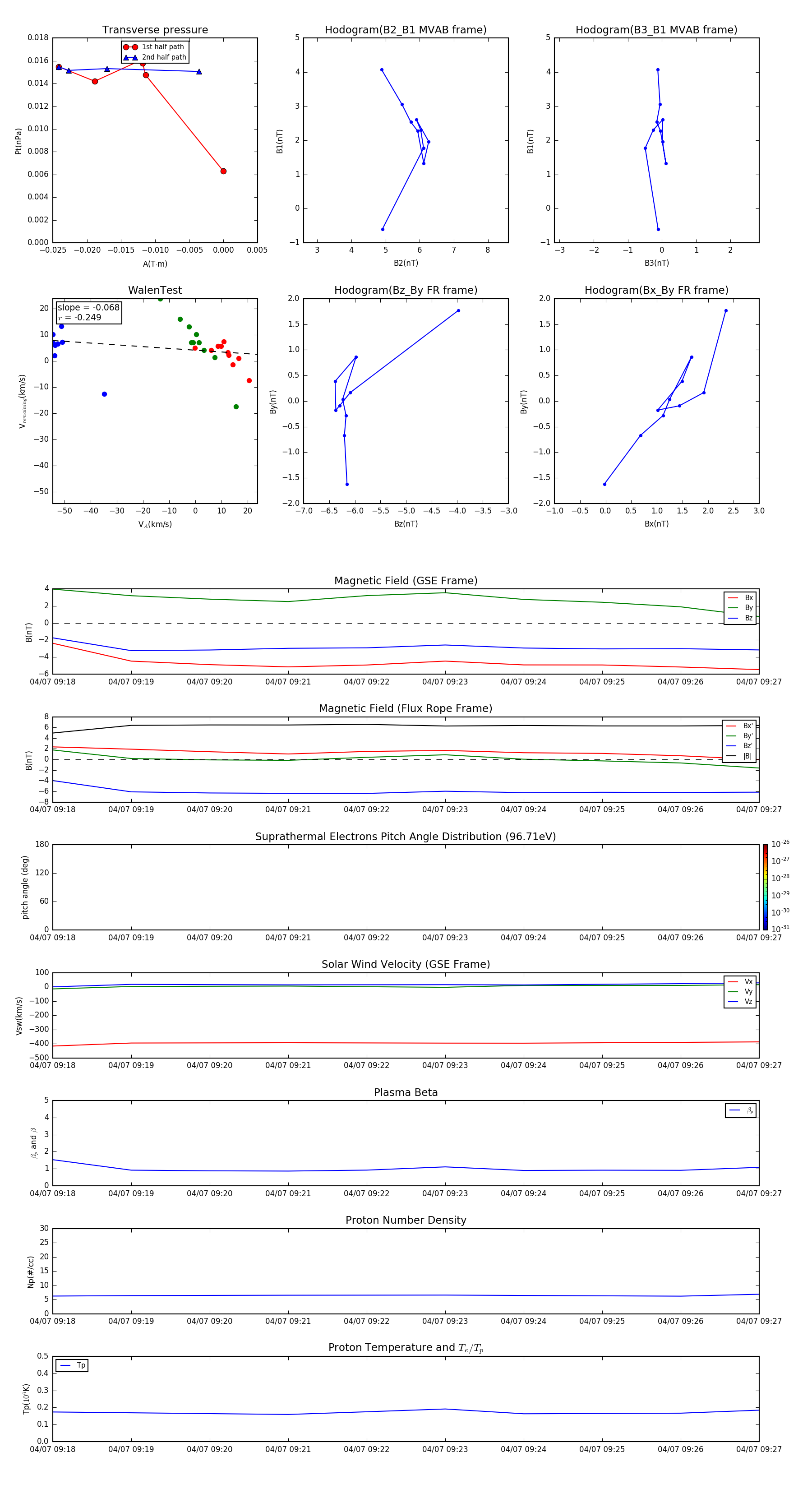Click the "WalenTest" plot title
The height and width of the screenshot is (1489, 812).
tap(155, 290)
